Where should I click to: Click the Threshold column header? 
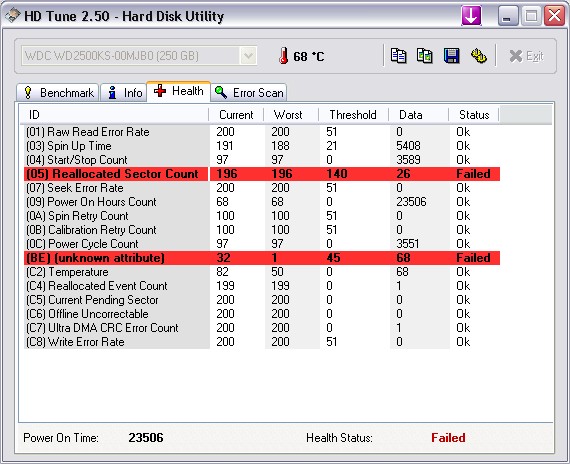pos(353,115)
